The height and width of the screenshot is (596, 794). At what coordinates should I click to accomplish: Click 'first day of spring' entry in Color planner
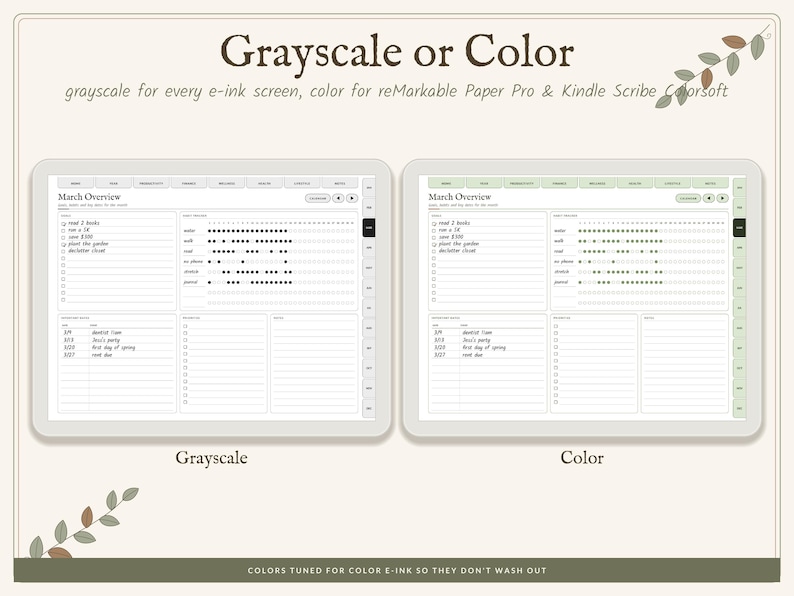[484, 347]
